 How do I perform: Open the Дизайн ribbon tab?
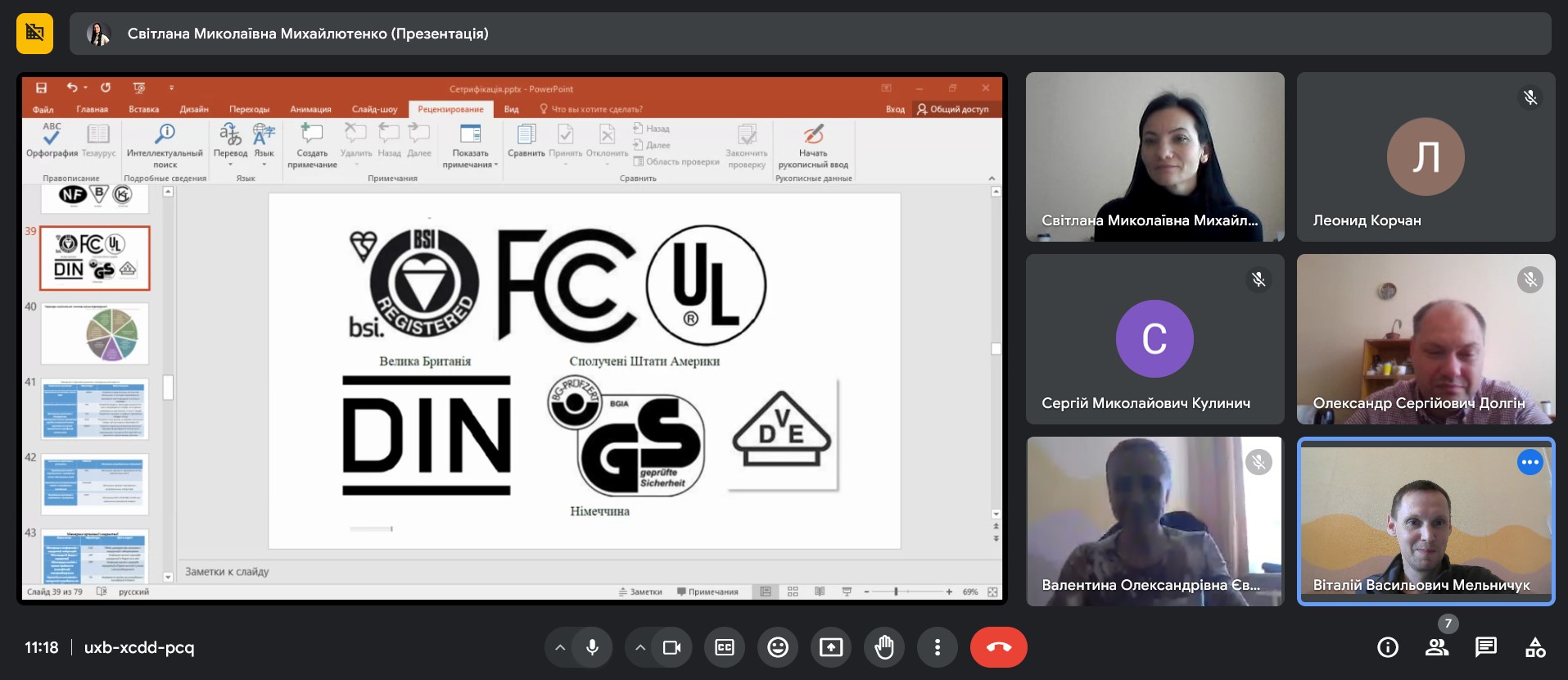pos(194,109)
